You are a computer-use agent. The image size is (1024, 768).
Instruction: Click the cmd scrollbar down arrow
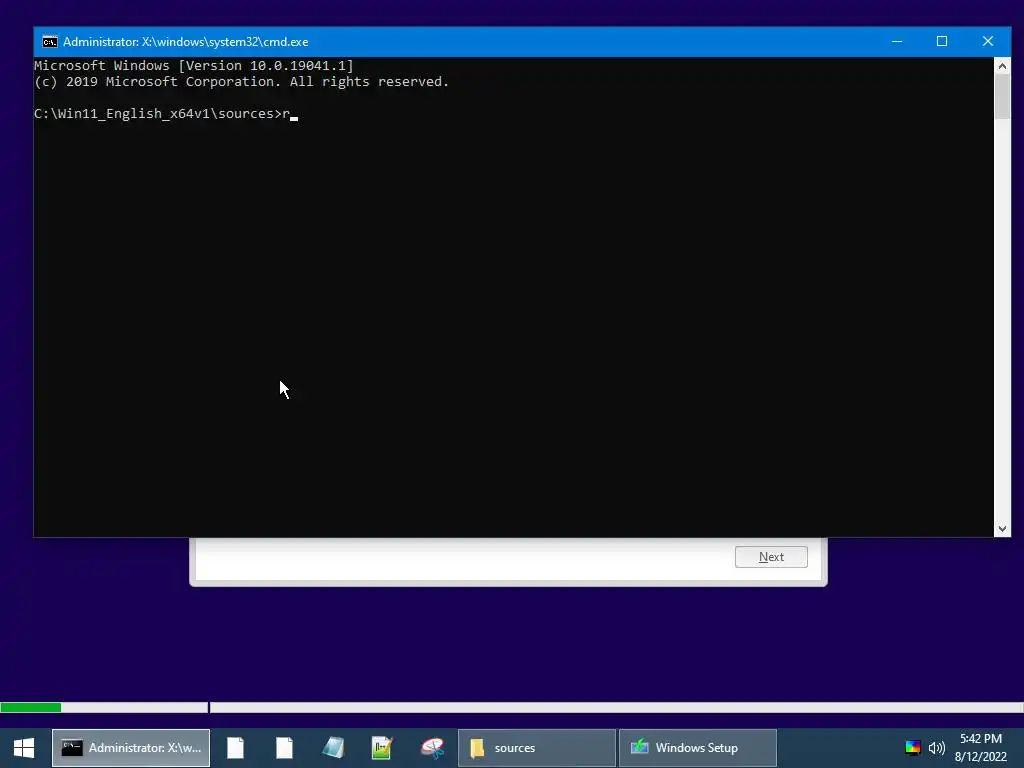click(x=1002, y=529)
